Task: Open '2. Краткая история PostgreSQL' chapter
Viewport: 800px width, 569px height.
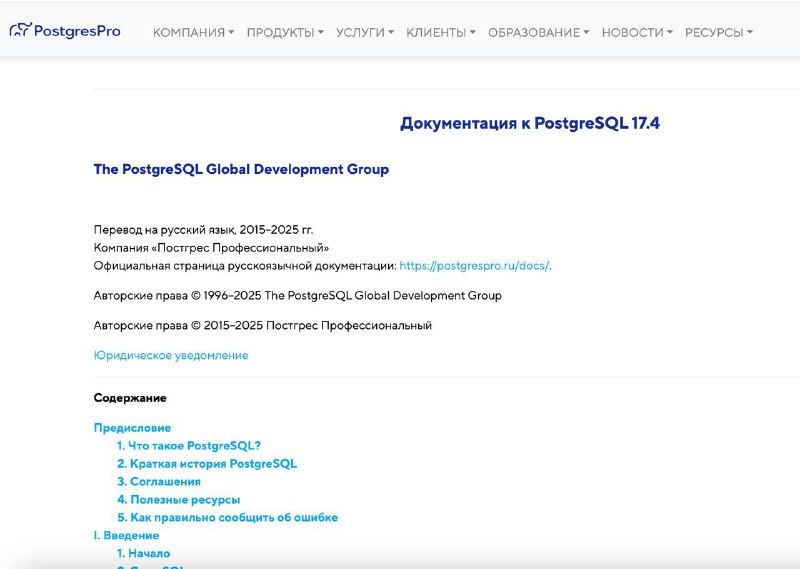Action: tap(207, 463)
